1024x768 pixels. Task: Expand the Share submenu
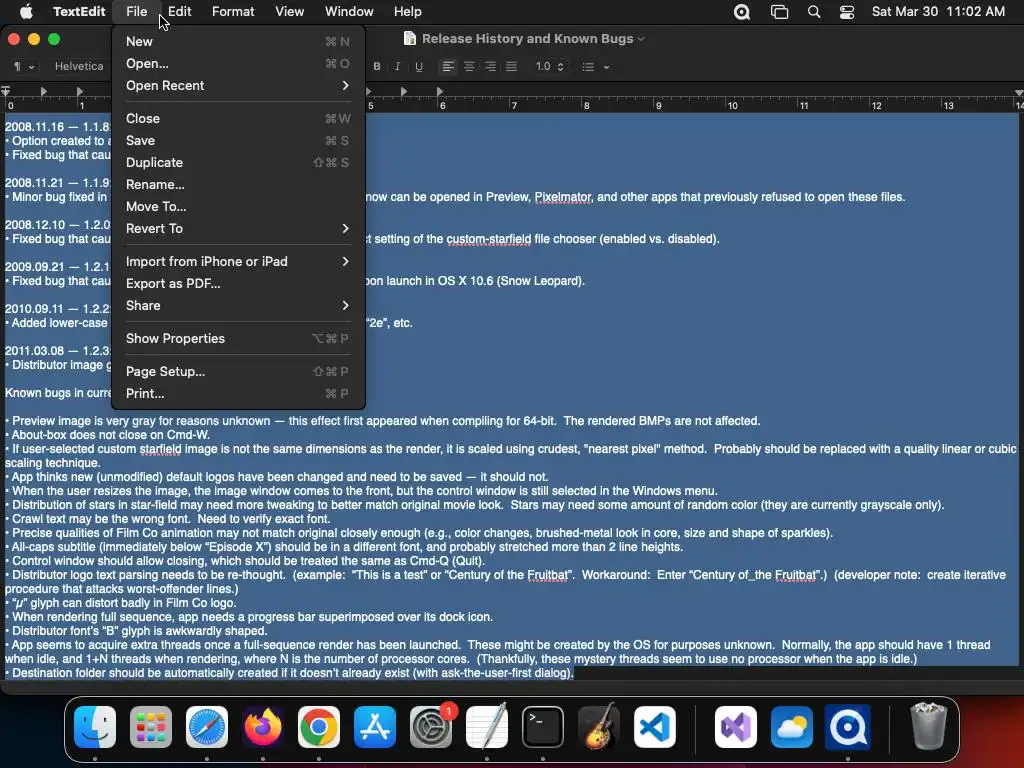click(x=238, y=306)
